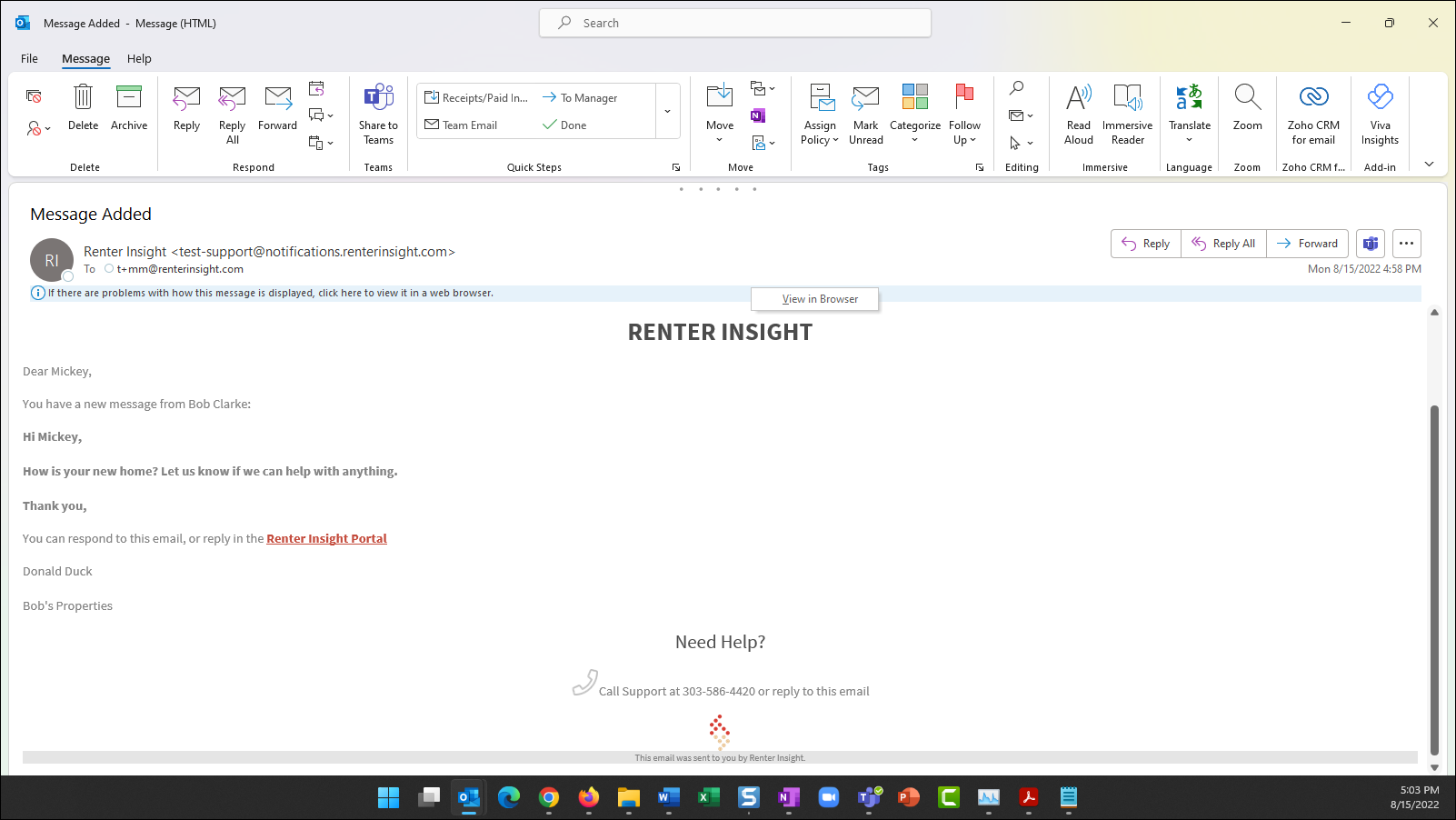Screen dimensions: 1456x820
Task: Click the message body scrollbar thumb
Action: point(1434,579)
